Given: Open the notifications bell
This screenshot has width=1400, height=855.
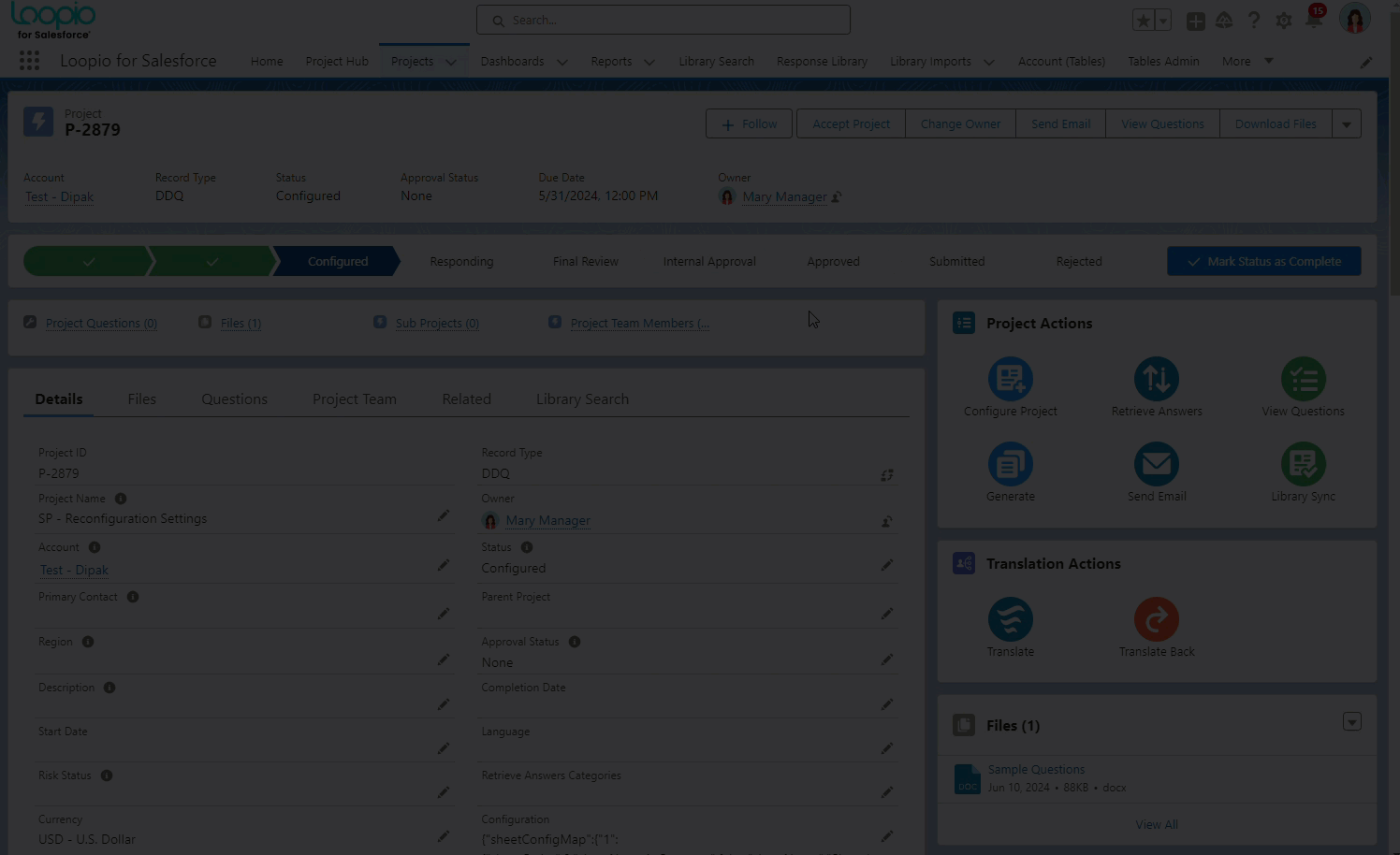Looking at the screenshot, I should (1314, 19).
